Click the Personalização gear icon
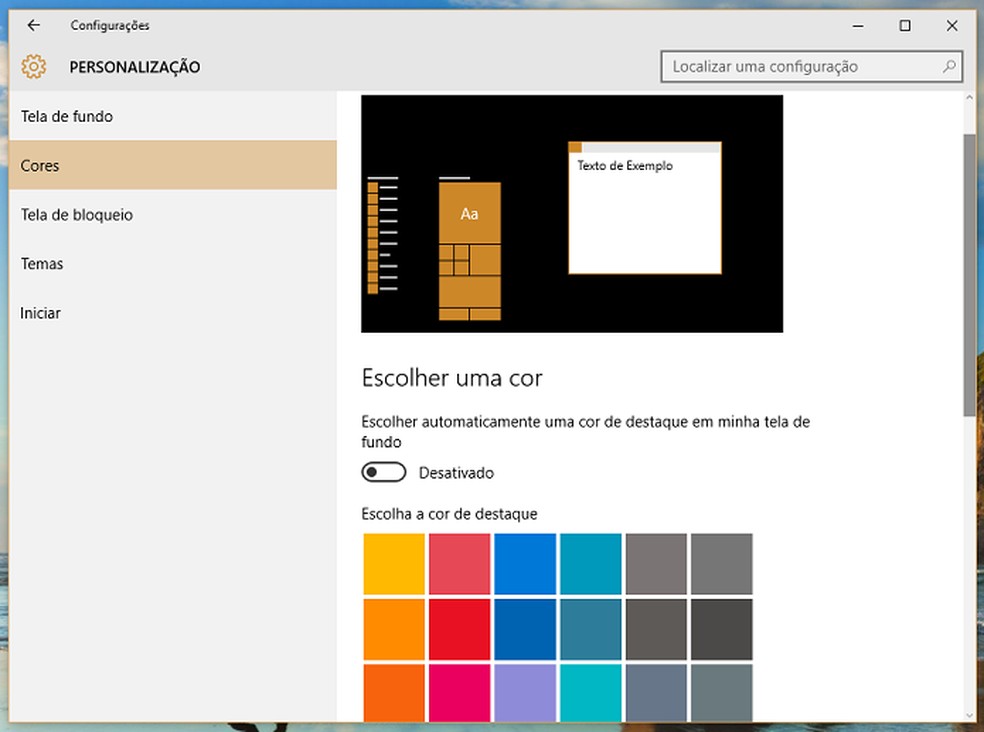Screen dimensions: 984x732 (x=34, y=67)
